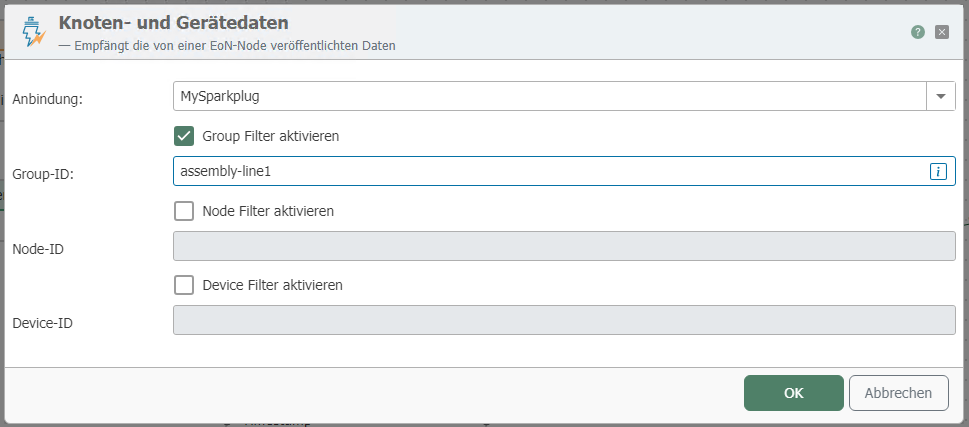This screenshot has height=427, width=969.
Task: Click the disabled Node-ID input field
Action: [564, 246]
